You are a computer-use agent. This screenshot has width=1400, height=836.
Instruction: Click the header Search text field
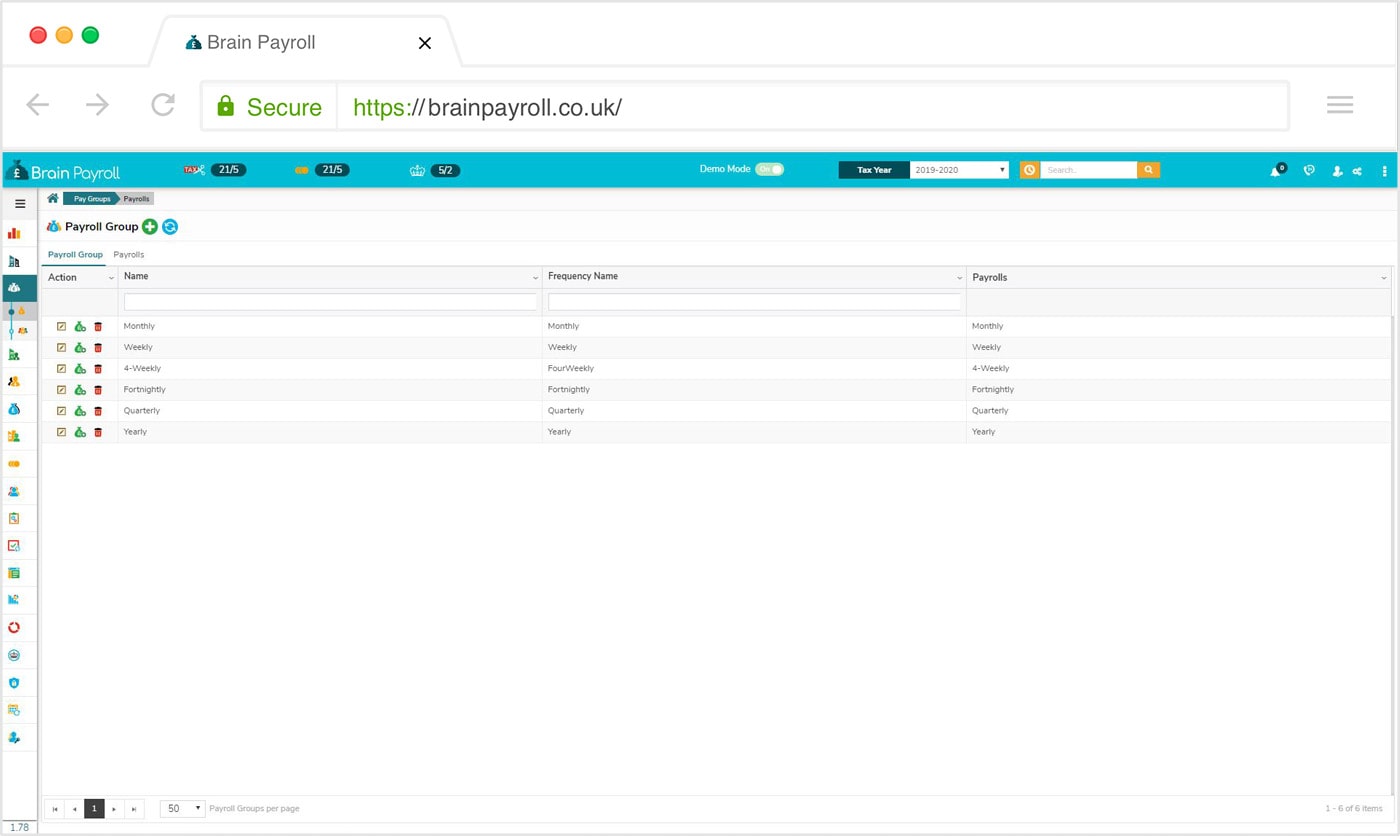[1088, 170]
